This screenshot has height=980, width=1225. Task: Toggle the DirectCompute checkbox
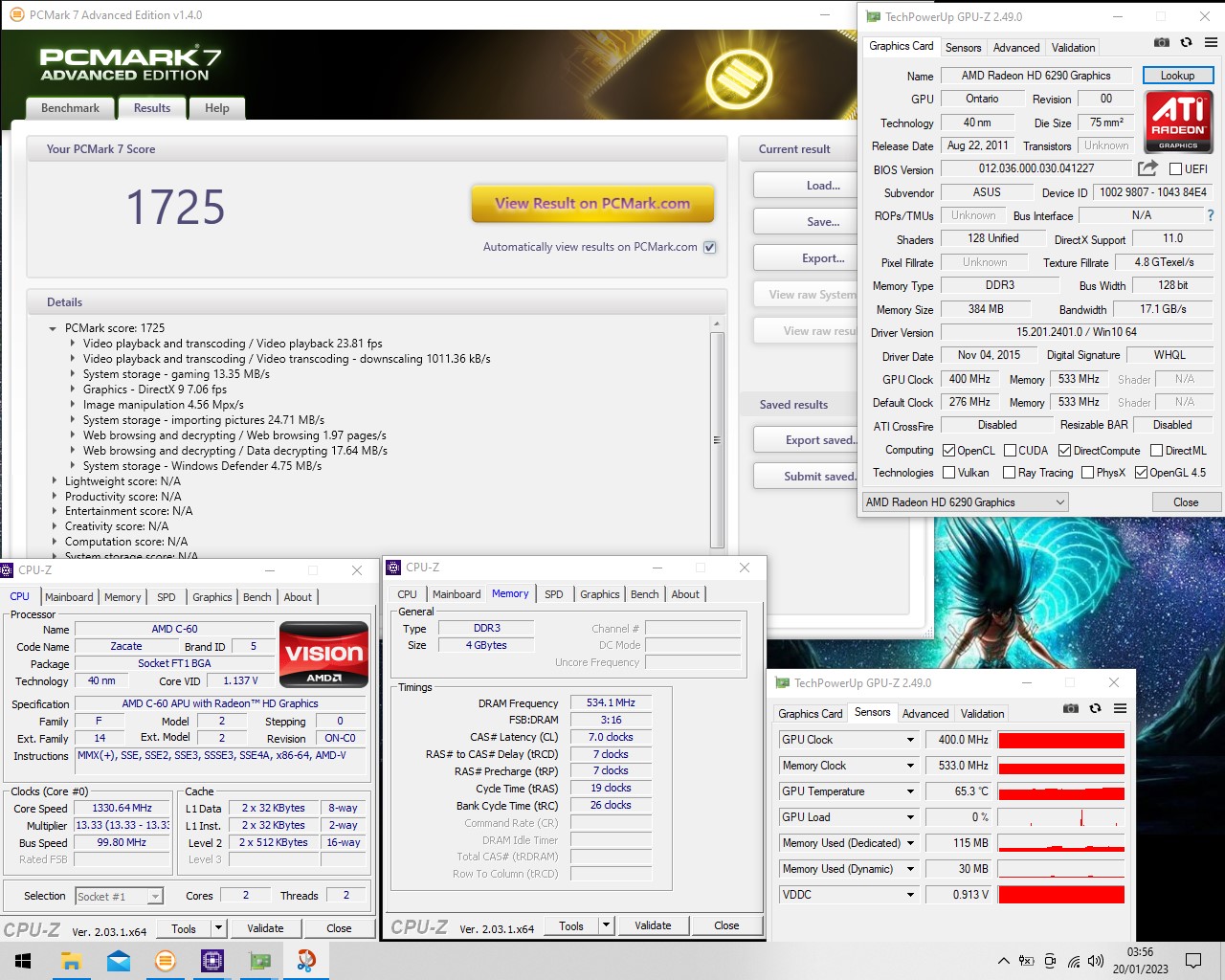coord(1064,451)
